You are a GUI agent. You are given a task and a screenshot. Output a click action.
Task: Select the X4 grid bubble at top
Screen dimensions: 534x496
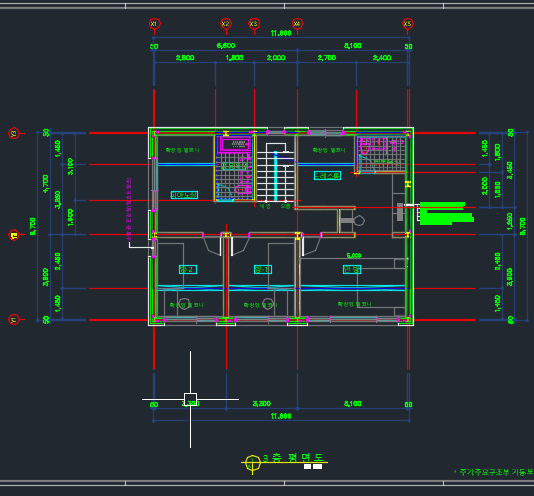coord(297,24)
